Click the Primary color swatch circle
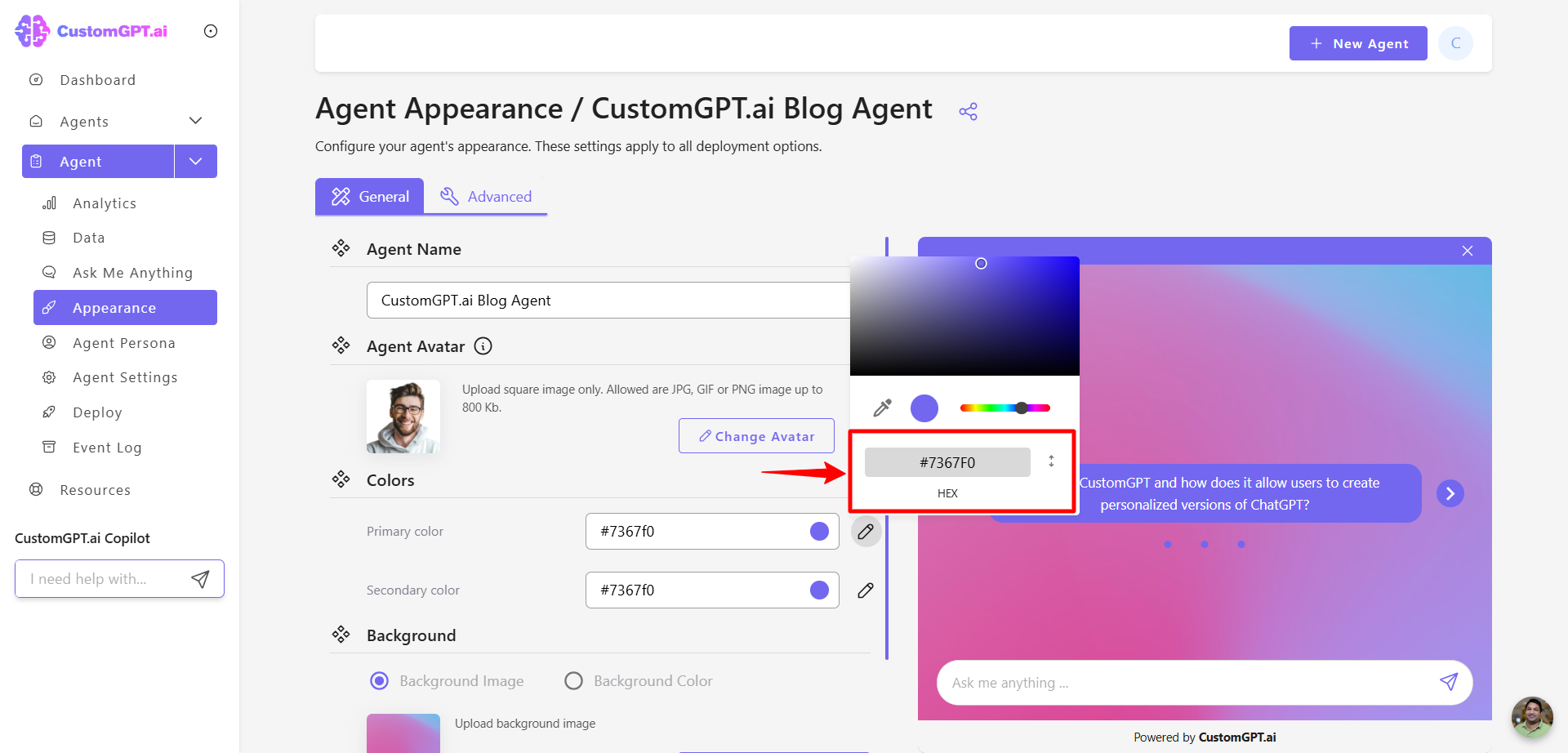This screenshot has height=753, width=1568. point(819,532)
